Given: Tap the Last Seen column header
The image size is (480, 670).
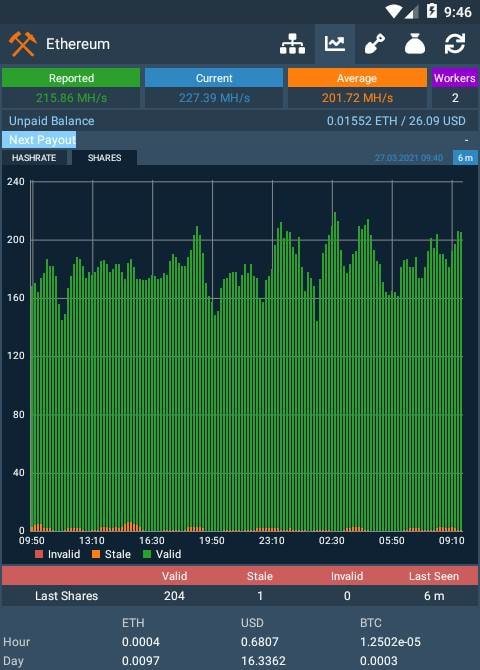Looking at the screenshot, I should pos(434,576).
